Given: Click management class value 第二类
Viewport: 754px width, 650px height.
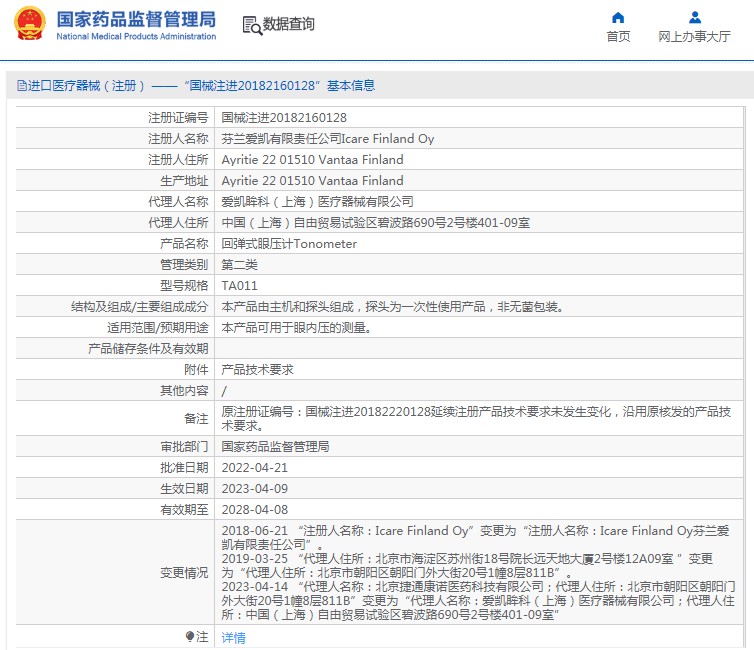Looking at the screenshot, I should [239, 265].
